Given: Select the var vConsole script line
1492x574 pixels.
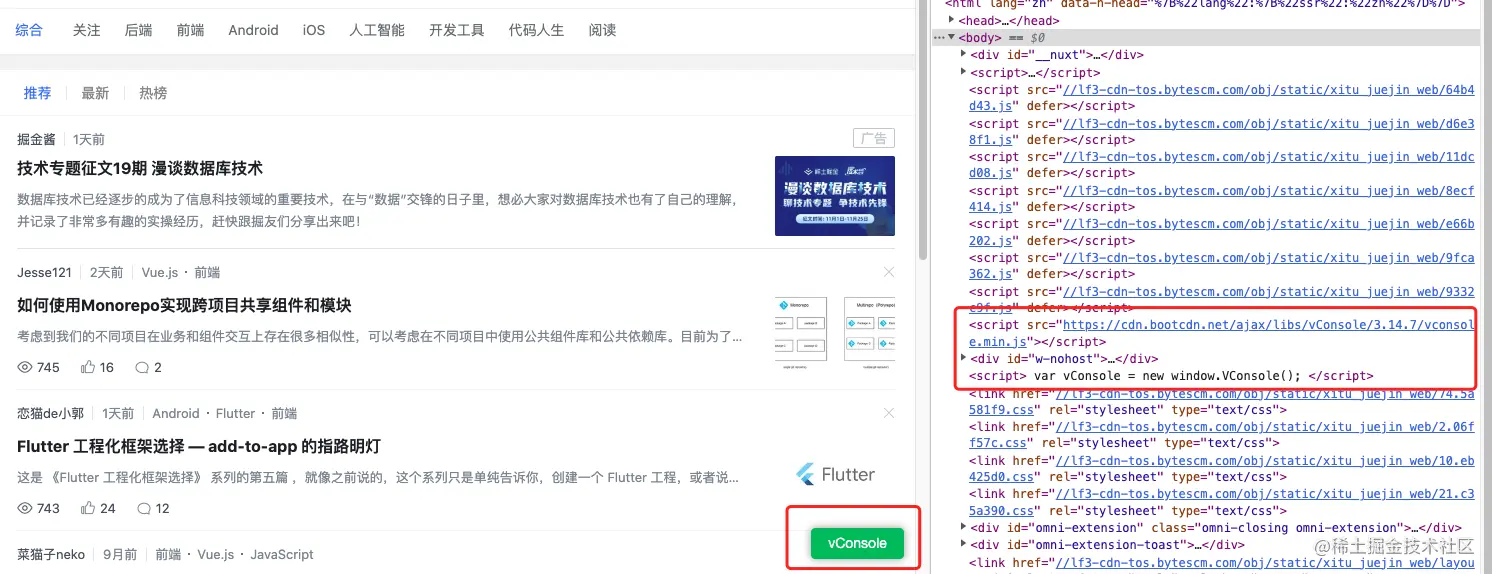Looking at the screenshot, I should [x=1171, y=376].
